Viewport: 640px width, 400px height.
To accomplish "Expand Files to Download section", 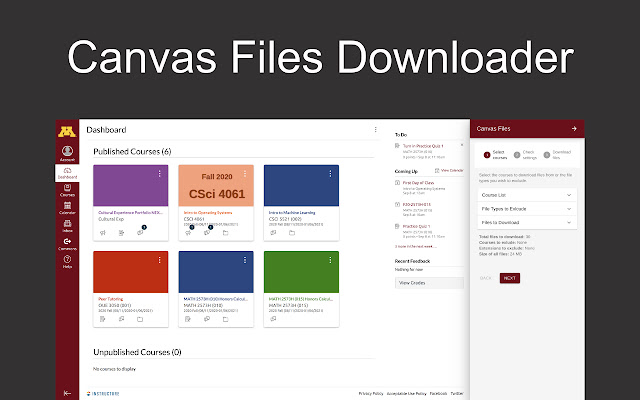I will tap(527, 222).
